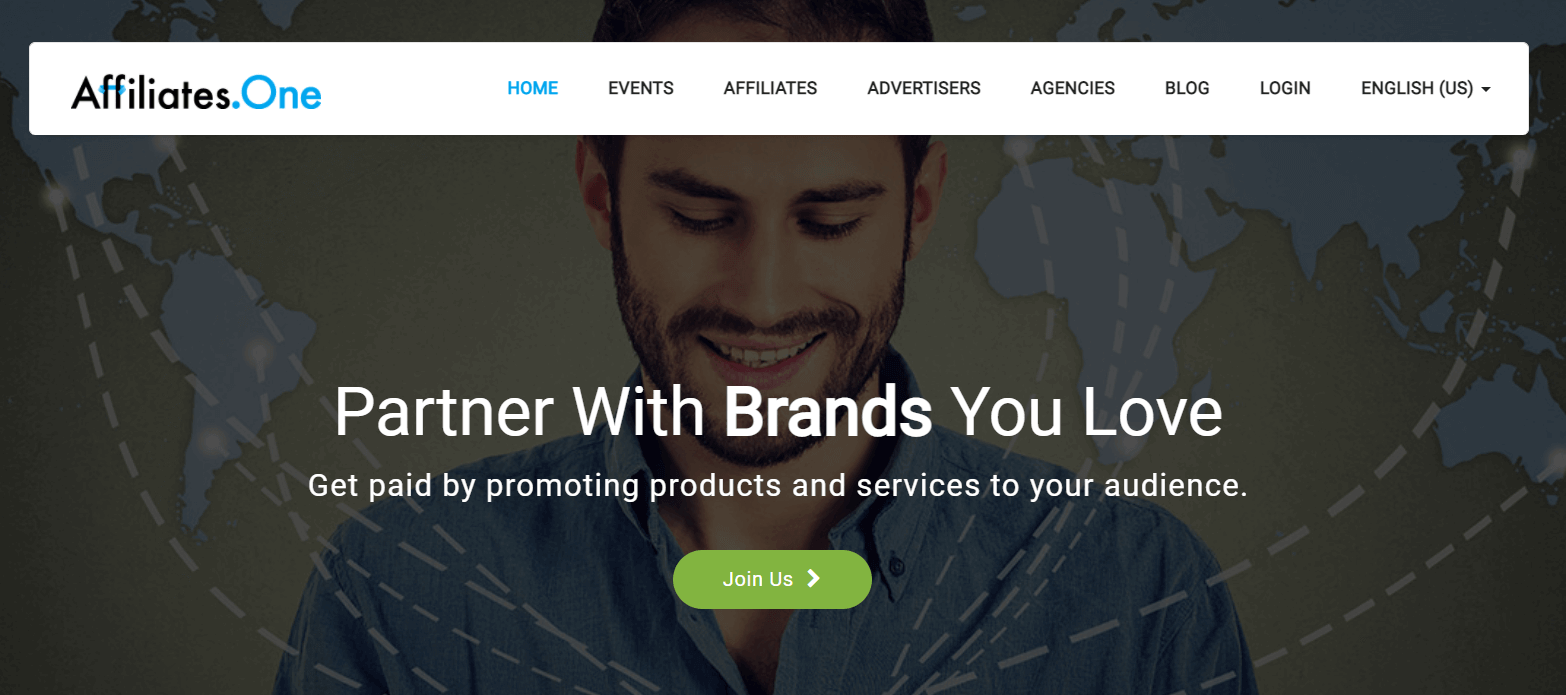The height and width of the screenshot is (695, 1566).
Task: Click the green Join Us button
Action: [x=772, y=579]
